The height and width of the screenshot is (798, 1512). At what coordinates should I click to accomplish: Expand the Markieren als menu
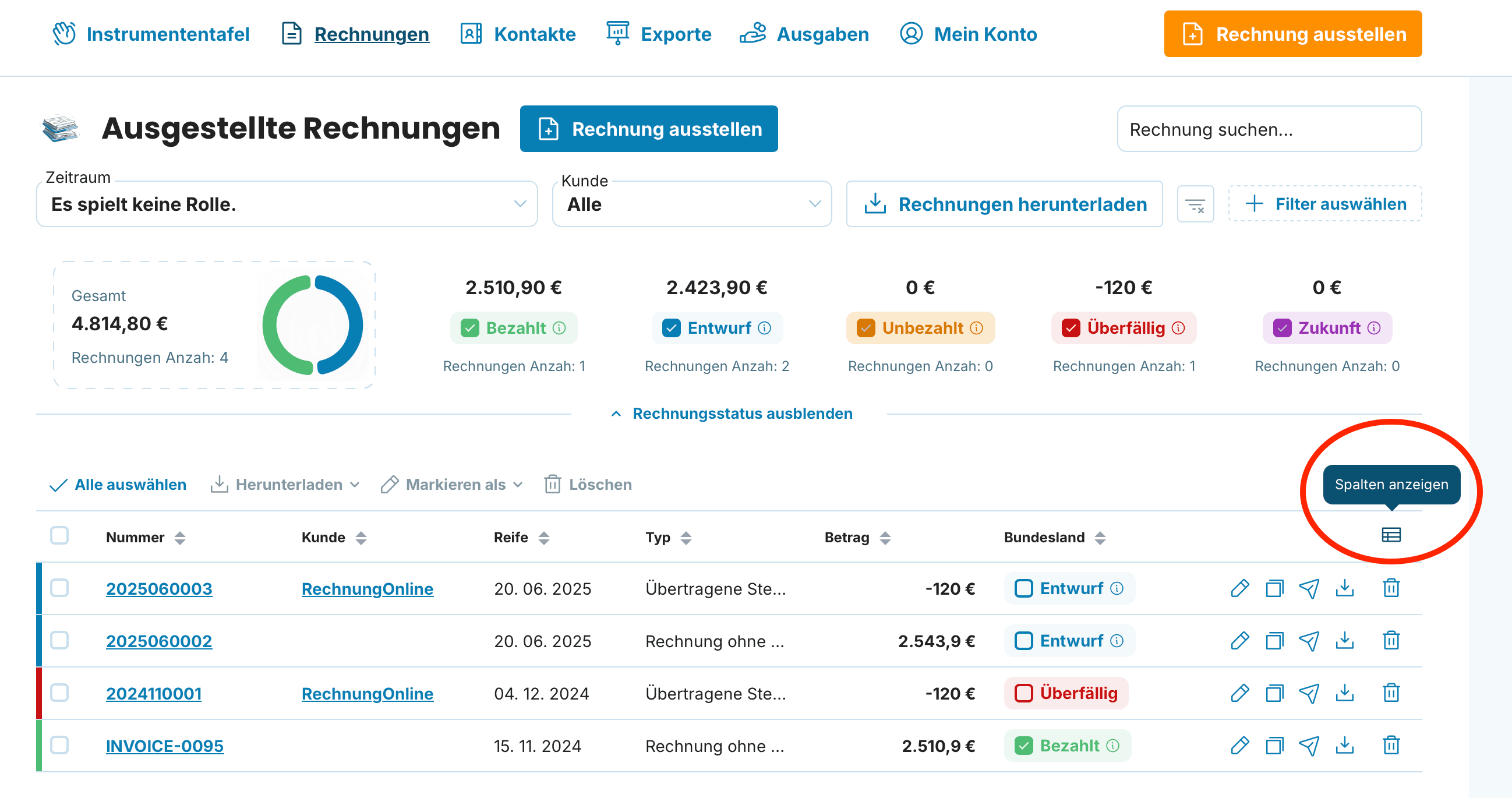451,485
